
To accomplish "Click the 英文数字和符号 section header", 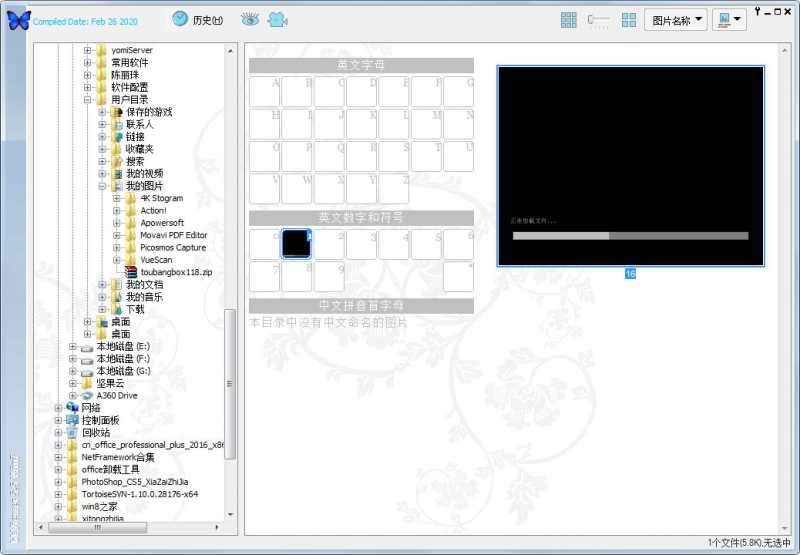I will point(361,218).
